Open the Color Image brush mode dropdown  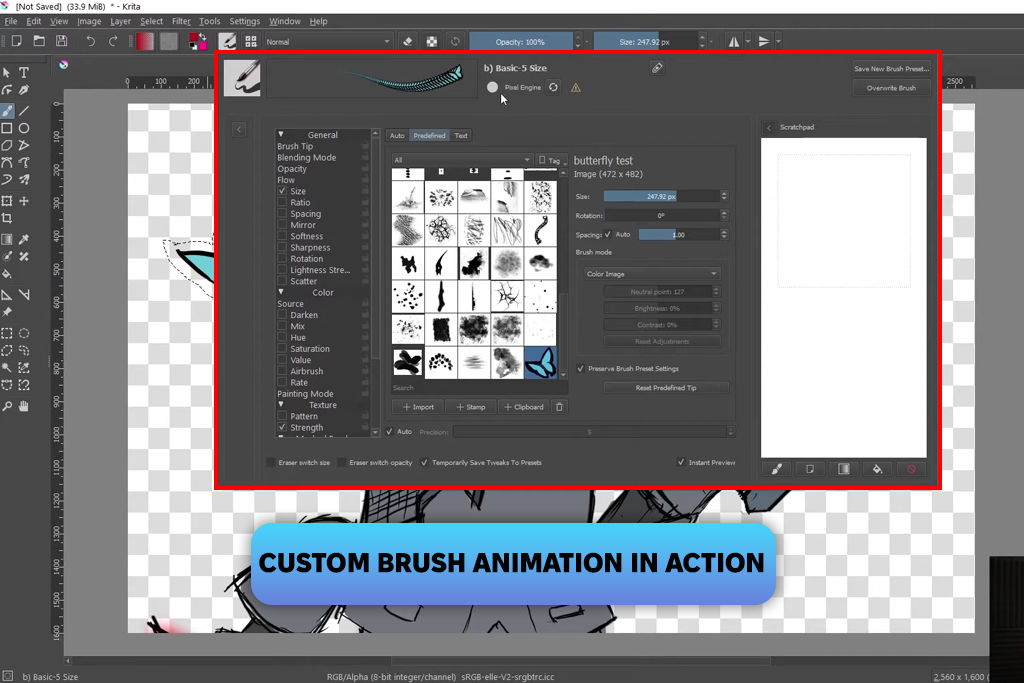click(x=652, y=274)
